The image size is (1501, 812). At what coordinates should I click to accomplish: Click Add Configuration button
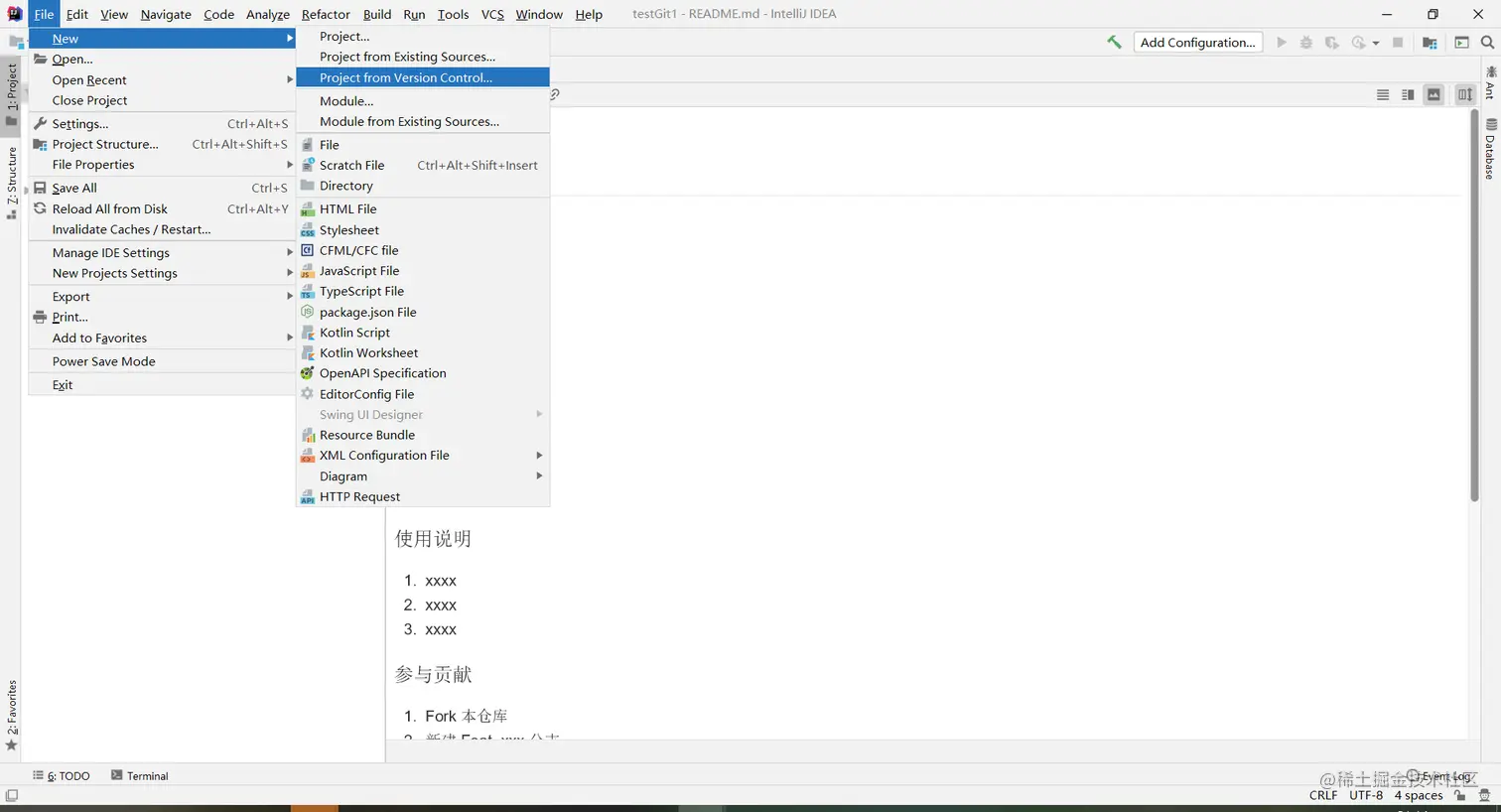coord(1197,43)
